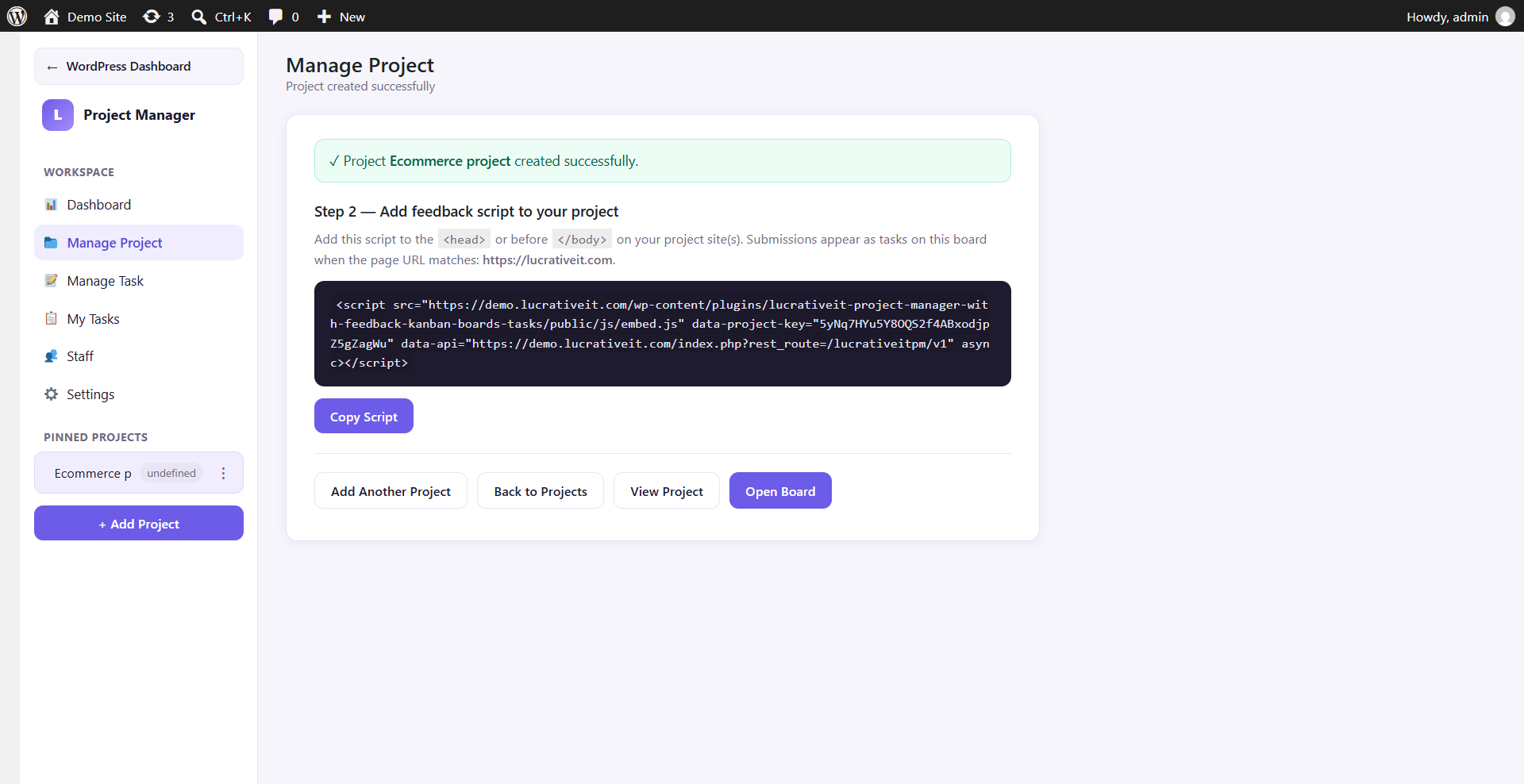Open the Staff menu item

(139, 356)
